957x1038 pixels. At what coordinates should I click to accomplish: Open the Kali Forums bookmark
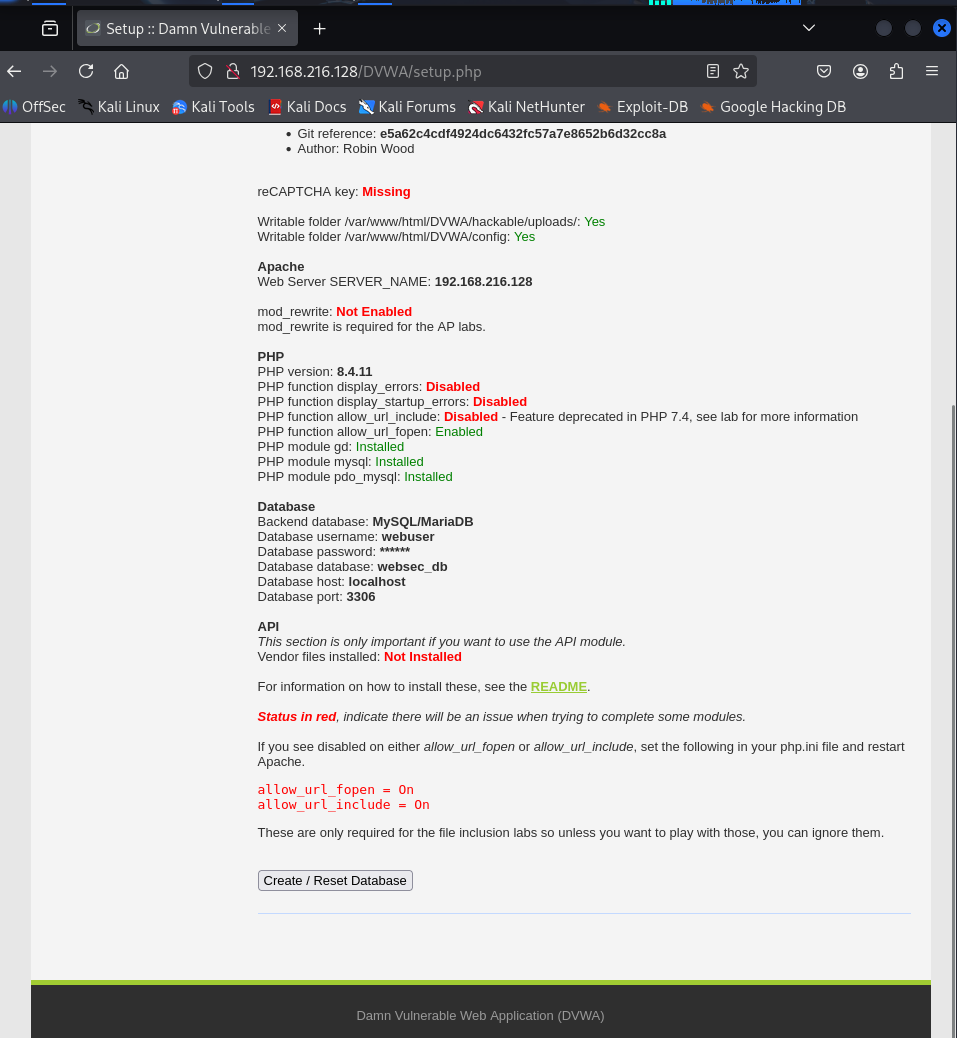pyautogui.click(x=407, y=107)
